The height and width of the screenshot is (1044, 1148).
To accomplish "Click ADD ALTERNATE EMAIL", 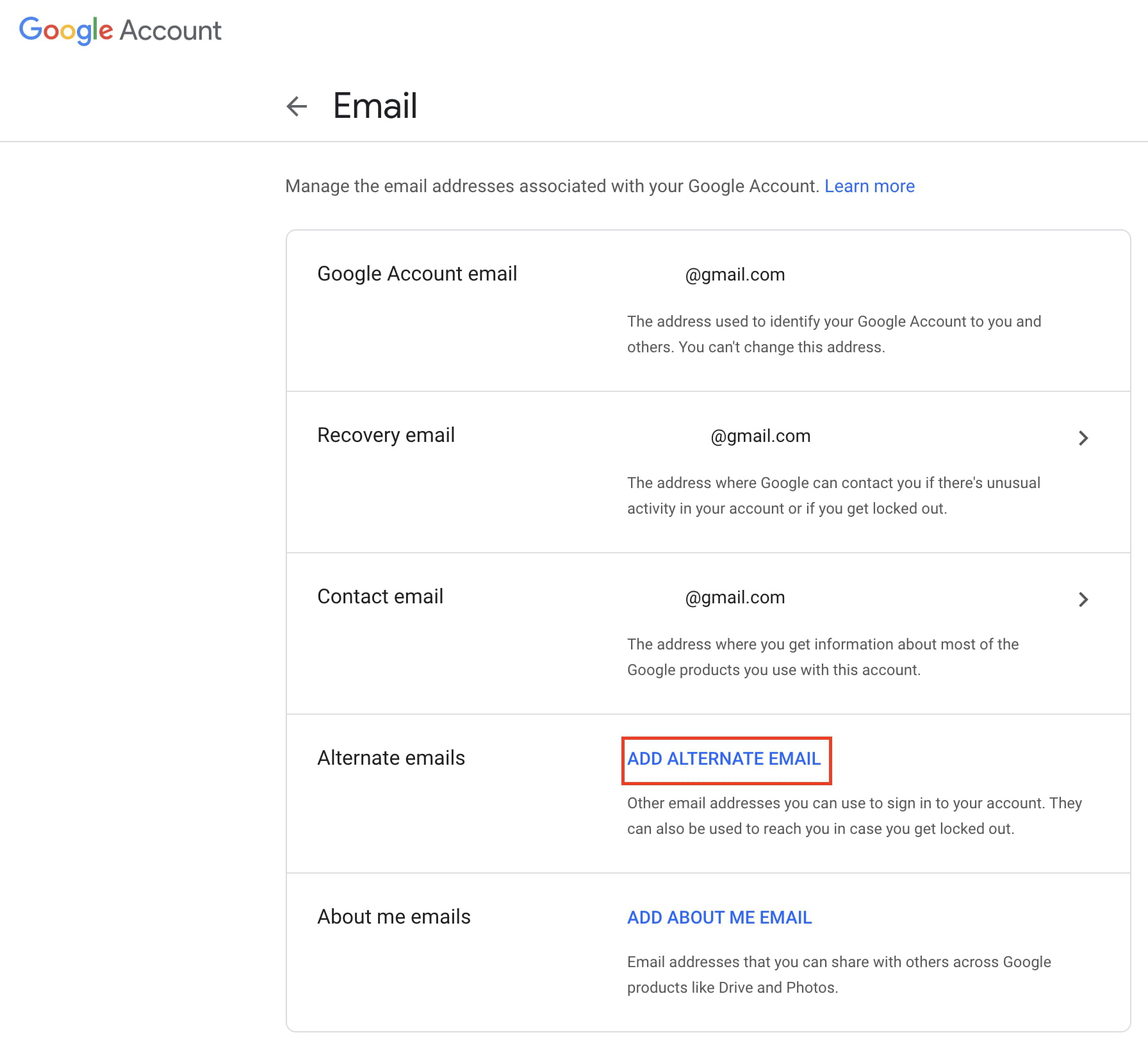I will (724, 759).
